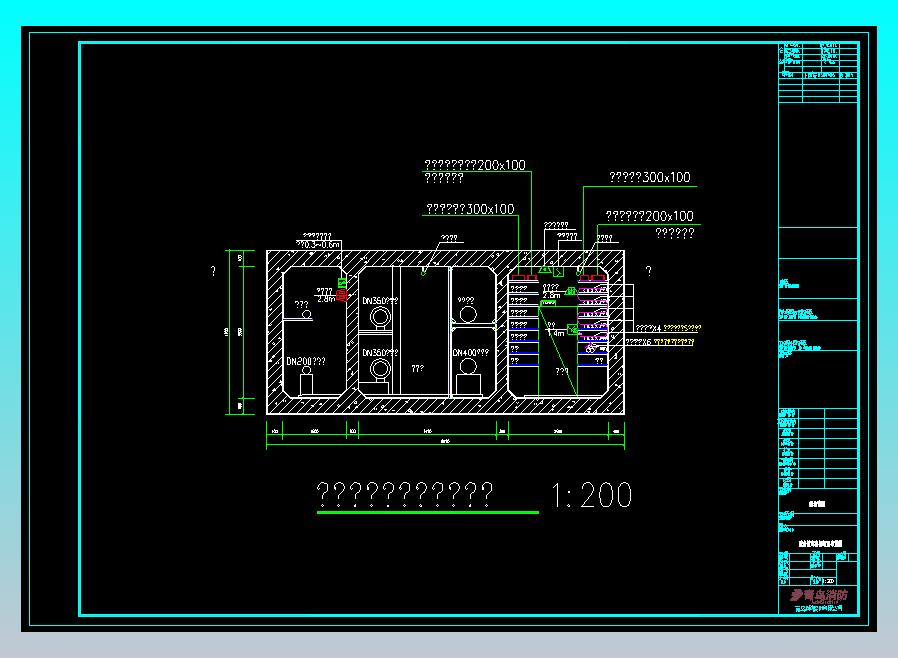
Task: Select the green trapezoid symbol near 2.8m
Action: [x=570, y=291]
